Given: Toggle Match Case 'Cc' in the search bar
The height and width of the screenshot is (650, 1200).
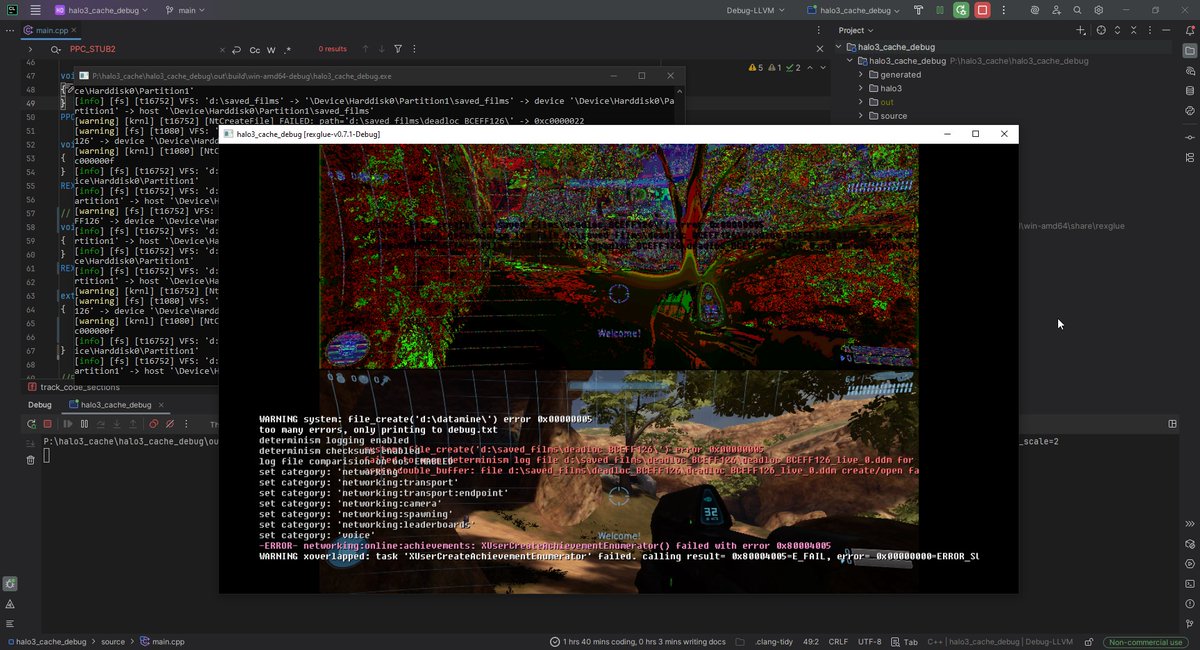Looking at the screenshot, I should (255, 49).
